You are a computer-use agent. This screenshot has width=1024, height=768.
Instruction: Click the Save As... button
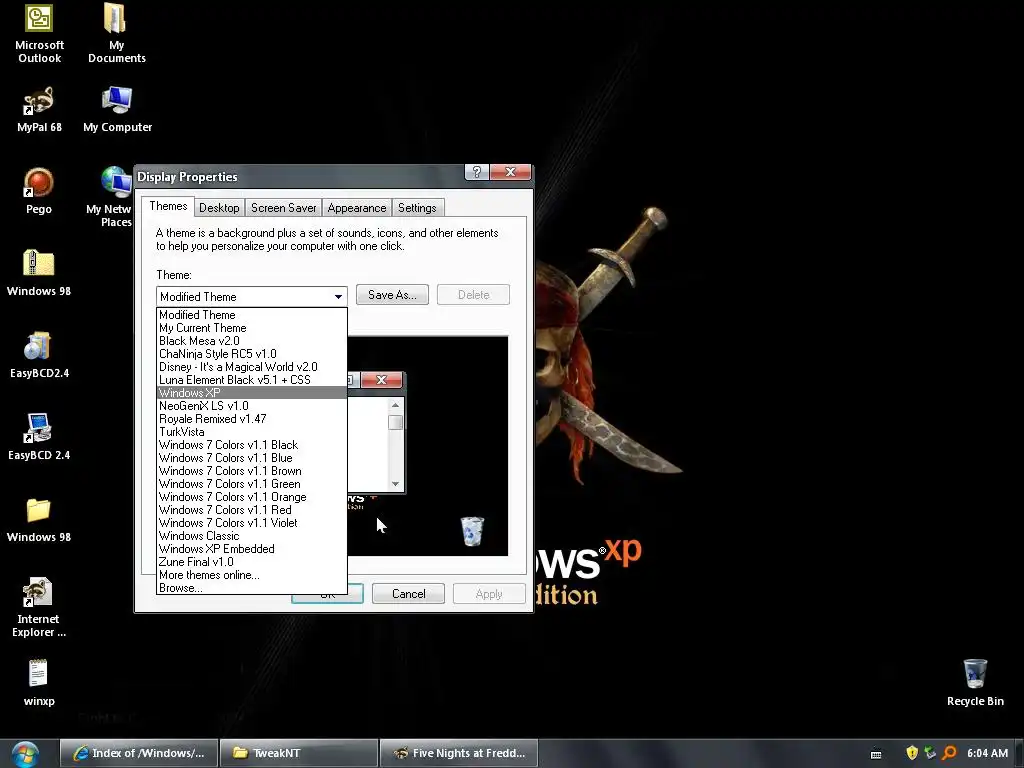point(392,295)
